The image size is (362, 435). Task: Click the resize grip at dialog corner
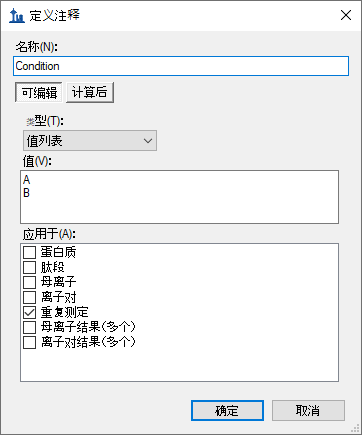pos(355,428)
